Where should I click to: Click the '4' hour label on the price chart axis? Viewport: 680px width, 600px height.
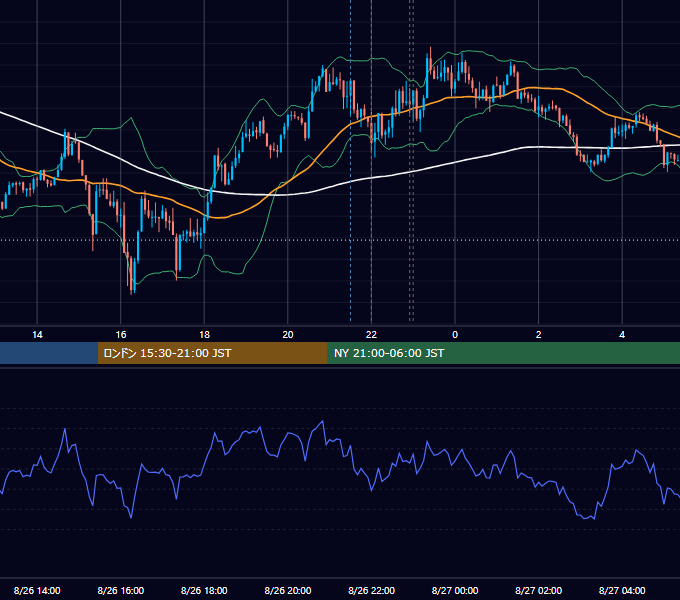[x=622, y=335]
